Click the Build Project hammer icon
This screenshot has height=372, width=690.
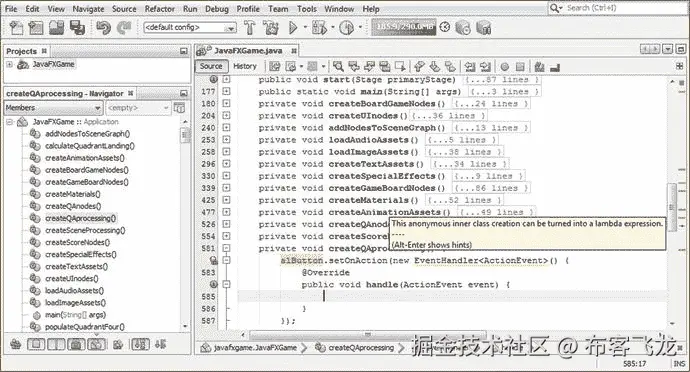[x=250, y=28]
